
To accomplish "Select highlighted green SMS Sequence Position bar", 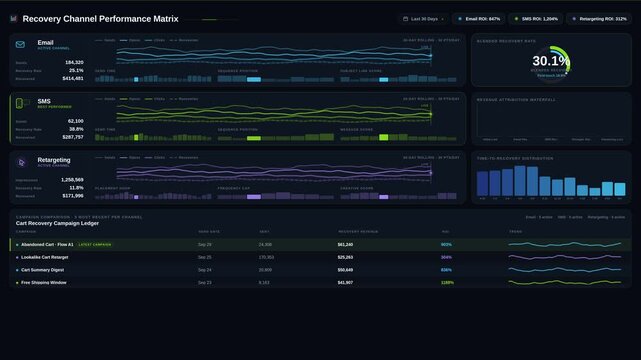I will click(x=254, y=138).
